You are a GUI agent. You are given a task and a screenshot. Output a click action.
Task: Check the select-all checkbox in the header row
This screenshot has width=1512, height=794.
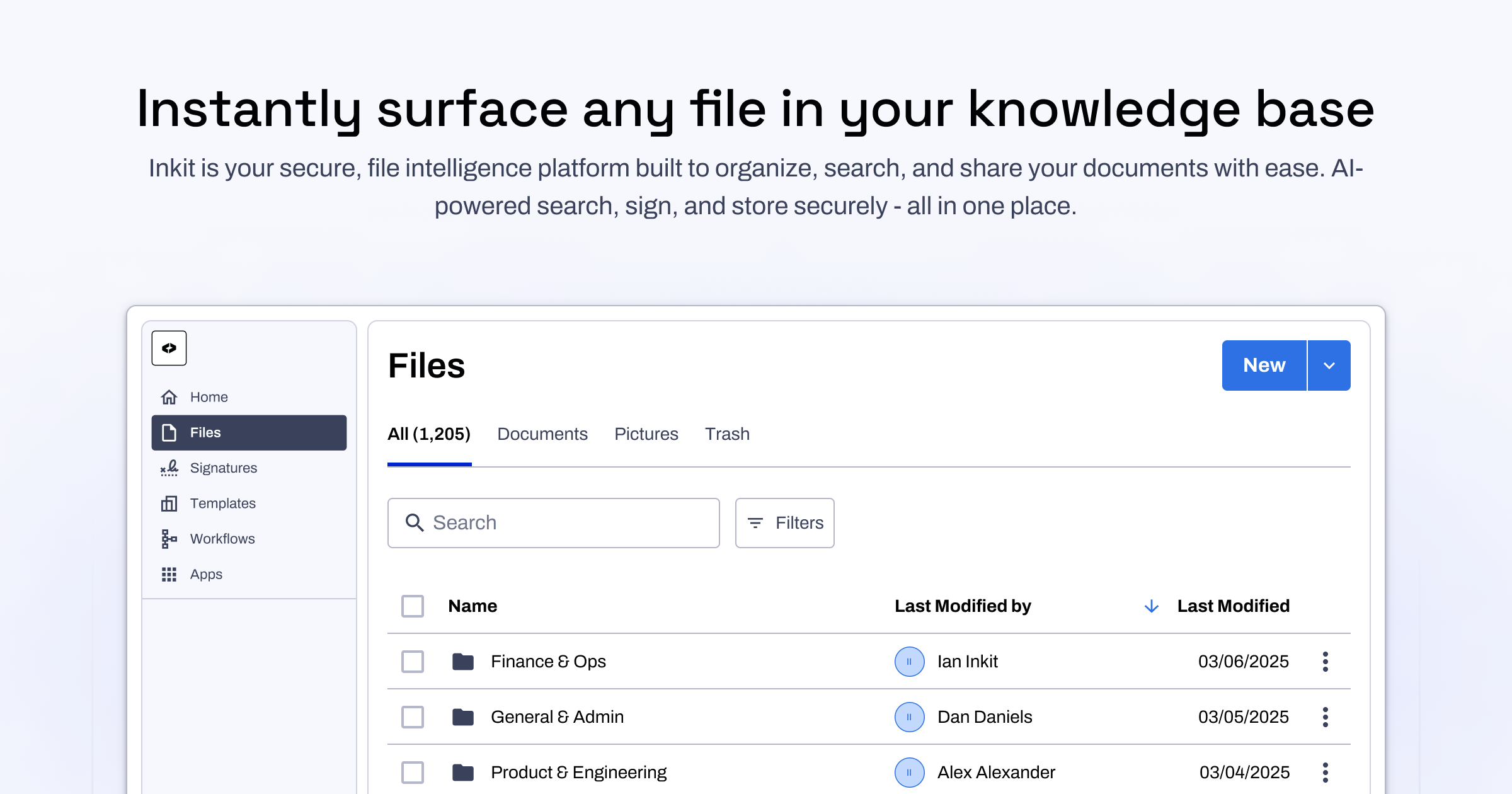(x=412, y=606)
